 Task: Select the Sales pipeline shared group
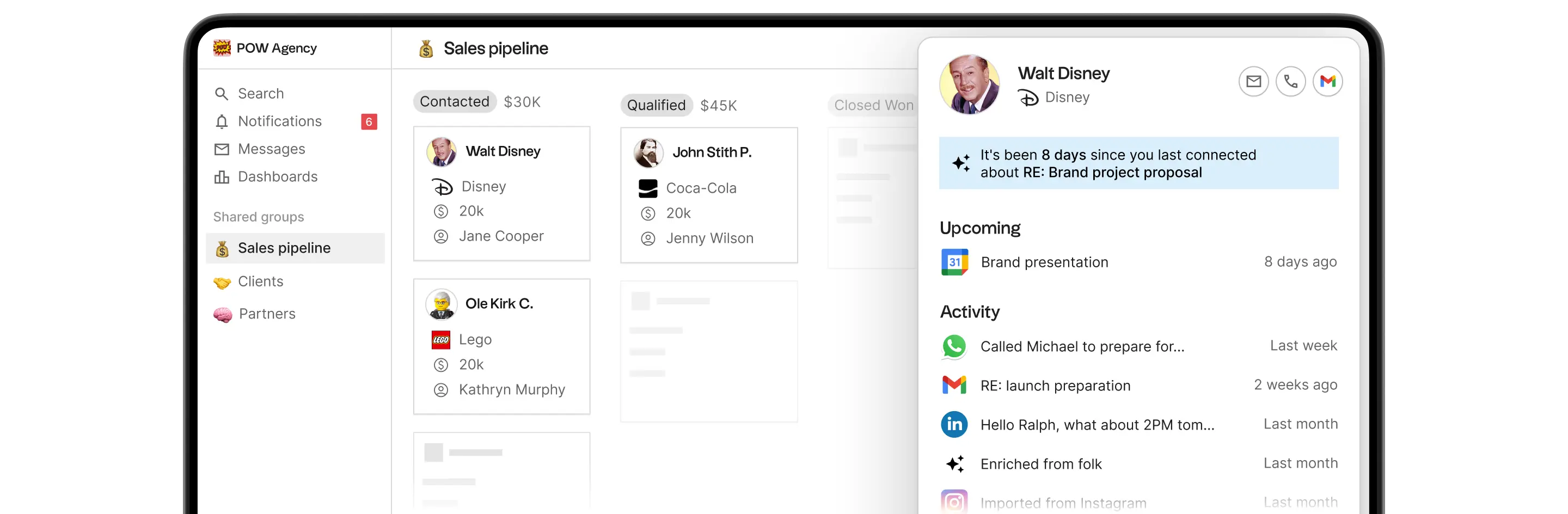[296, 248]
